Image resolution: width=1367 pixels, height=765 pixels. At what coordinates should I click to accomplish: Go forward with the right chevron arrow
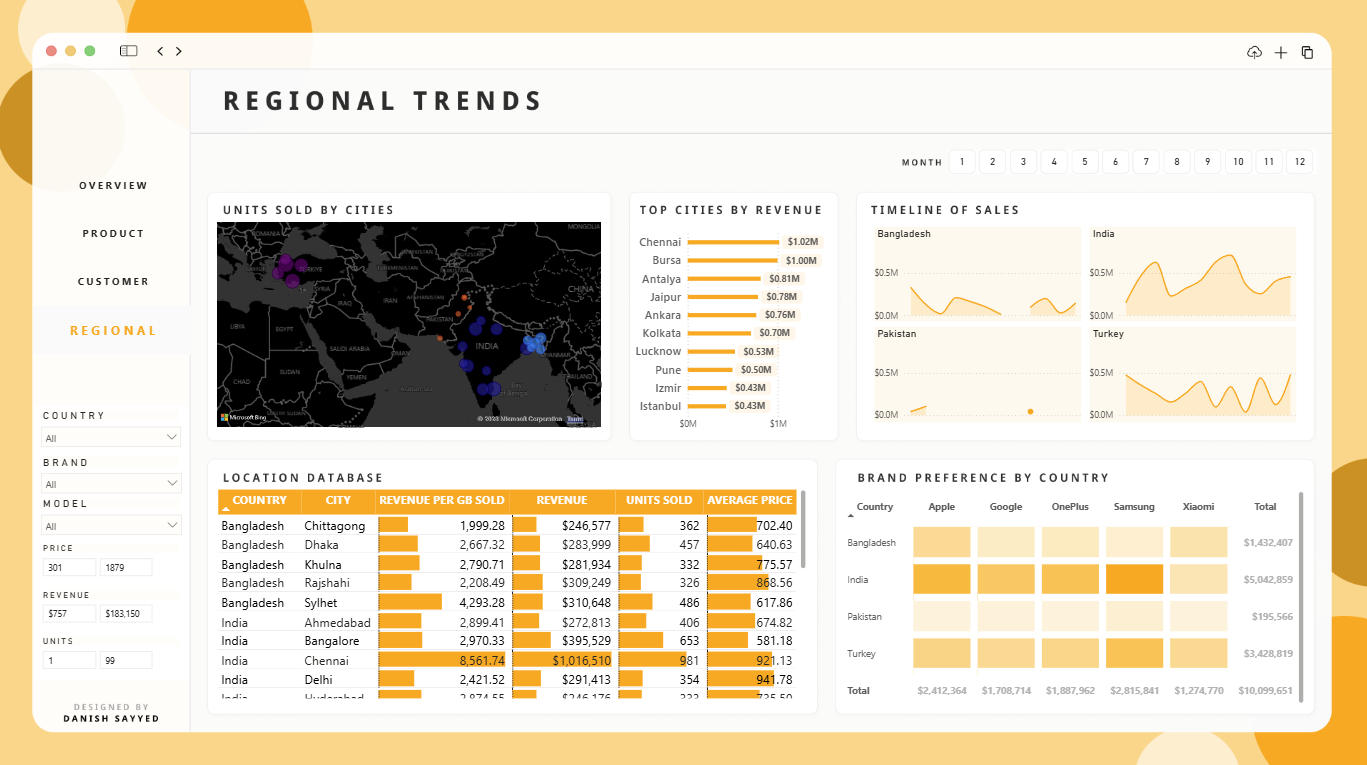179,51
